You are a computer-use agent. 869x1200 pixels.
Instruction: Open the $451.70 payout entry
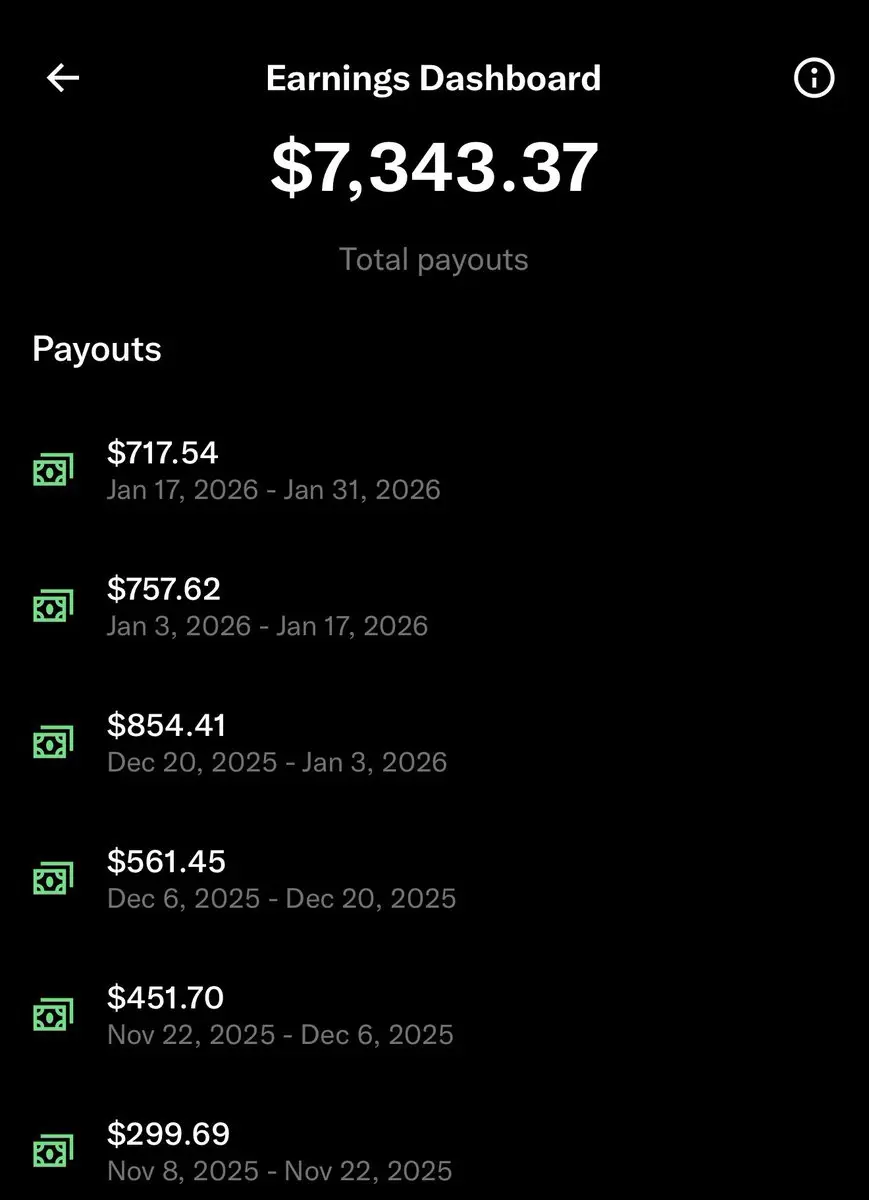[434, 1015]
